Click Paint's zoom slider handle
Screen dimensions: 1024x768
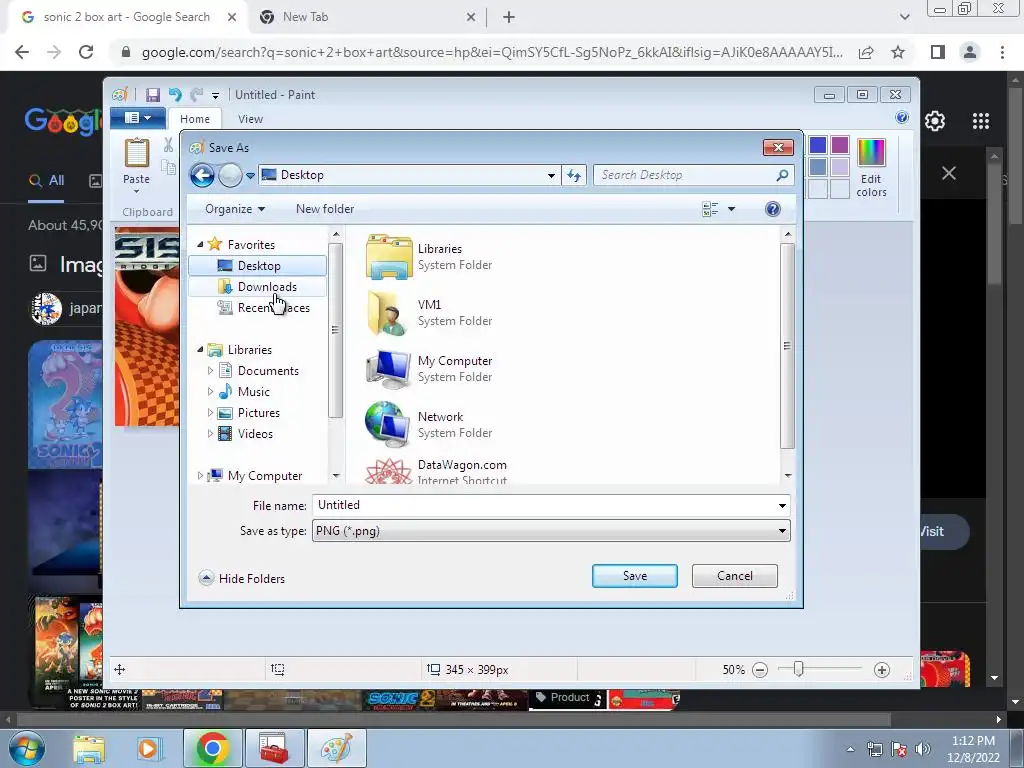pos(799,669)
